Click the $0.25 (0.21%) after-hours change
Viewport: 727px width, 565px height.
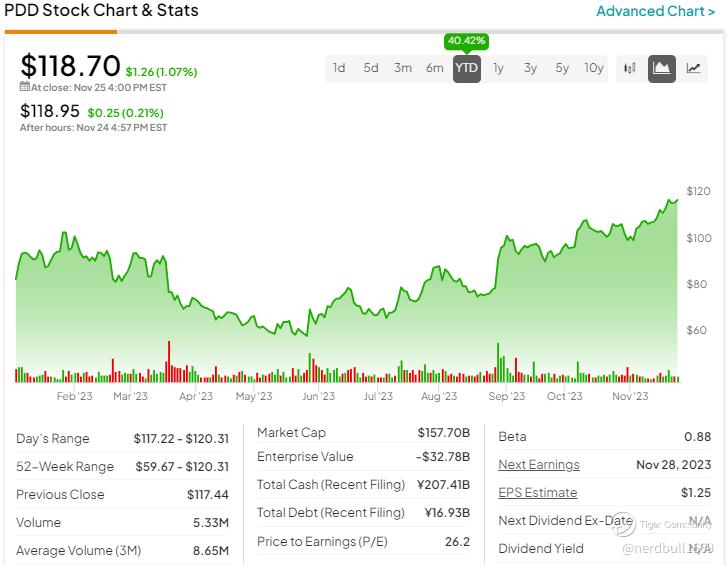[126, 113]
